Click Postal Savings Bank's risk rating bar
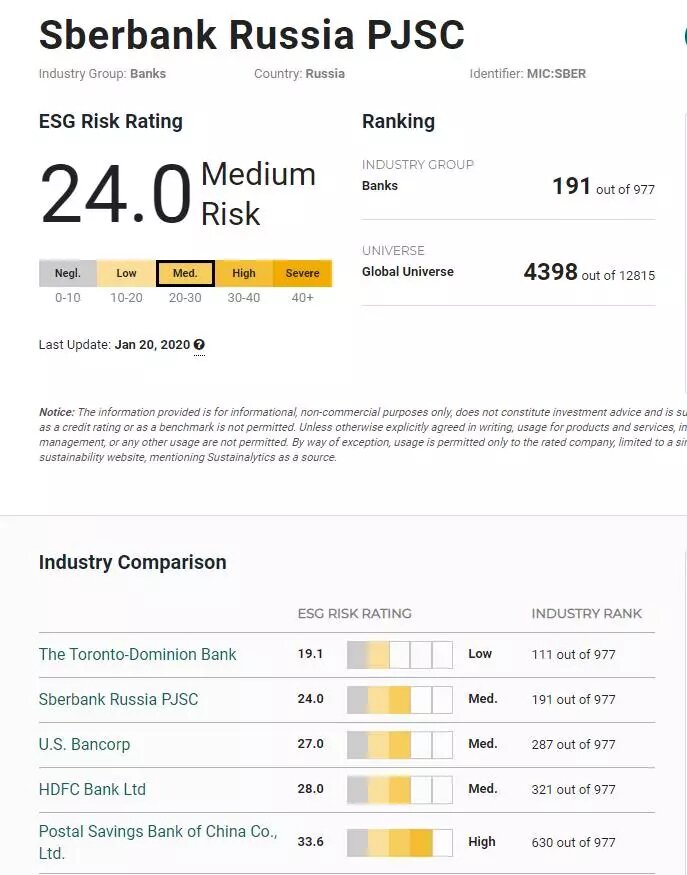 click(400, 842)
